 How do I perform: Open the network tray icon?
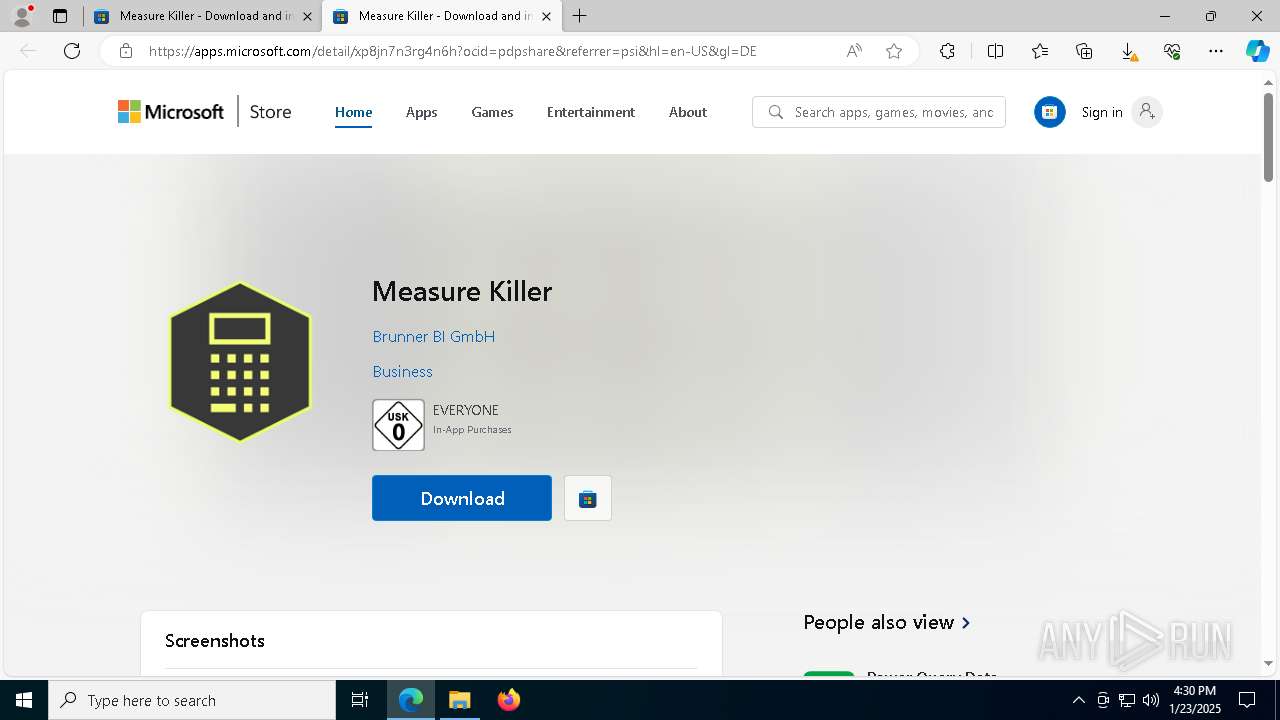1127,700
